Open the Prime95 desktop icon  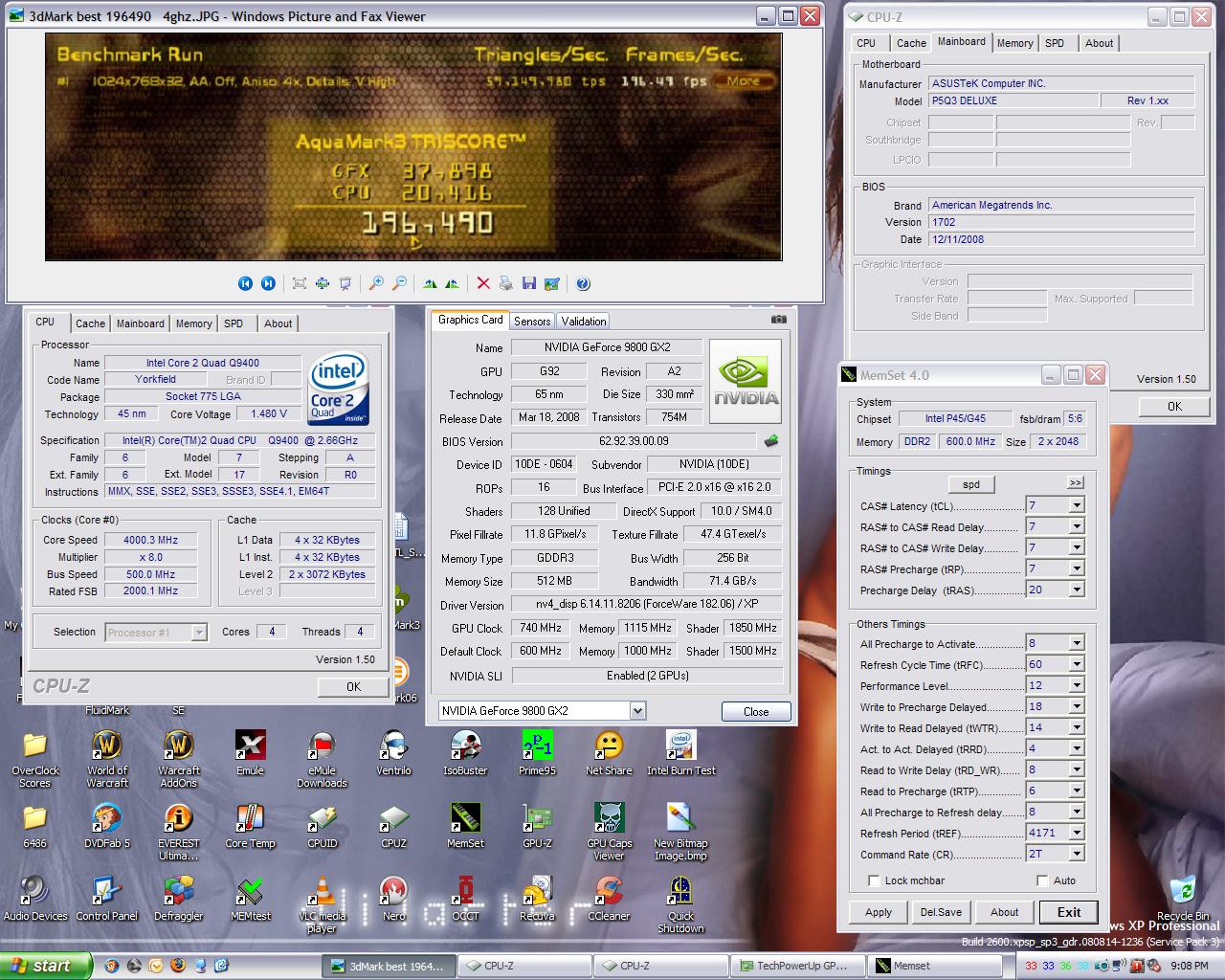537,752
